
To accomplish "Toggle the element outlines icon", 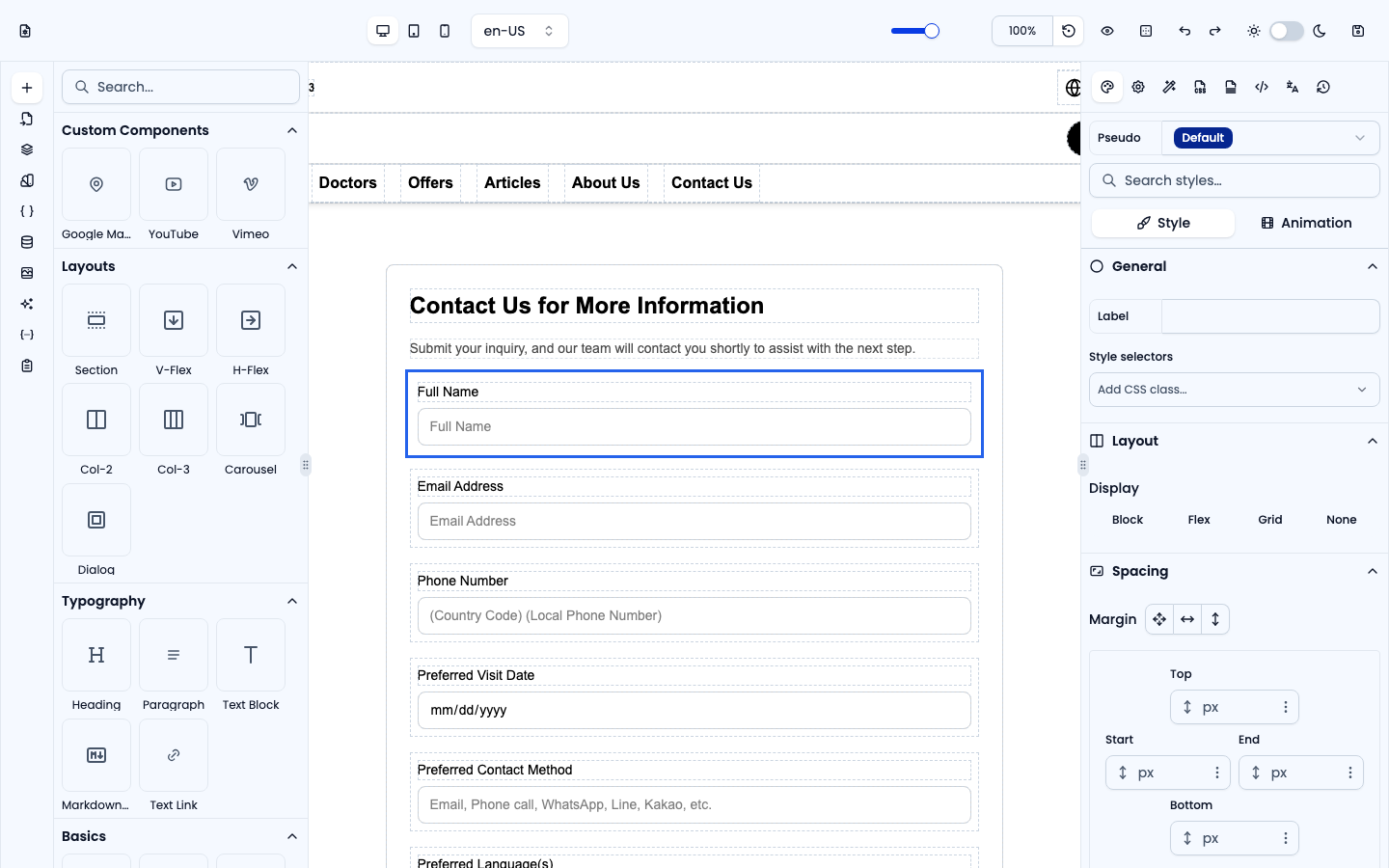I will pos(1146,31).
